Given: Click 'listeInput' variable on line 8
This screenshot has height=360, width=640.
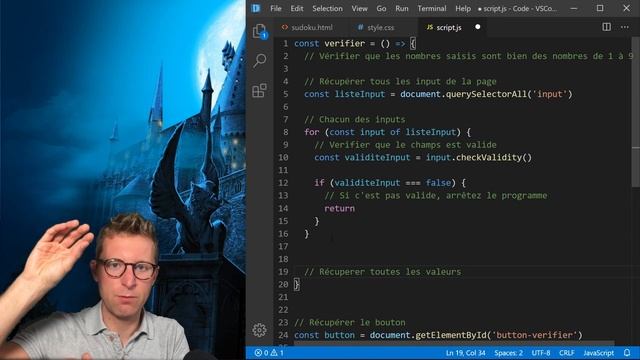Looking at the screenshot, I should 430,132.
